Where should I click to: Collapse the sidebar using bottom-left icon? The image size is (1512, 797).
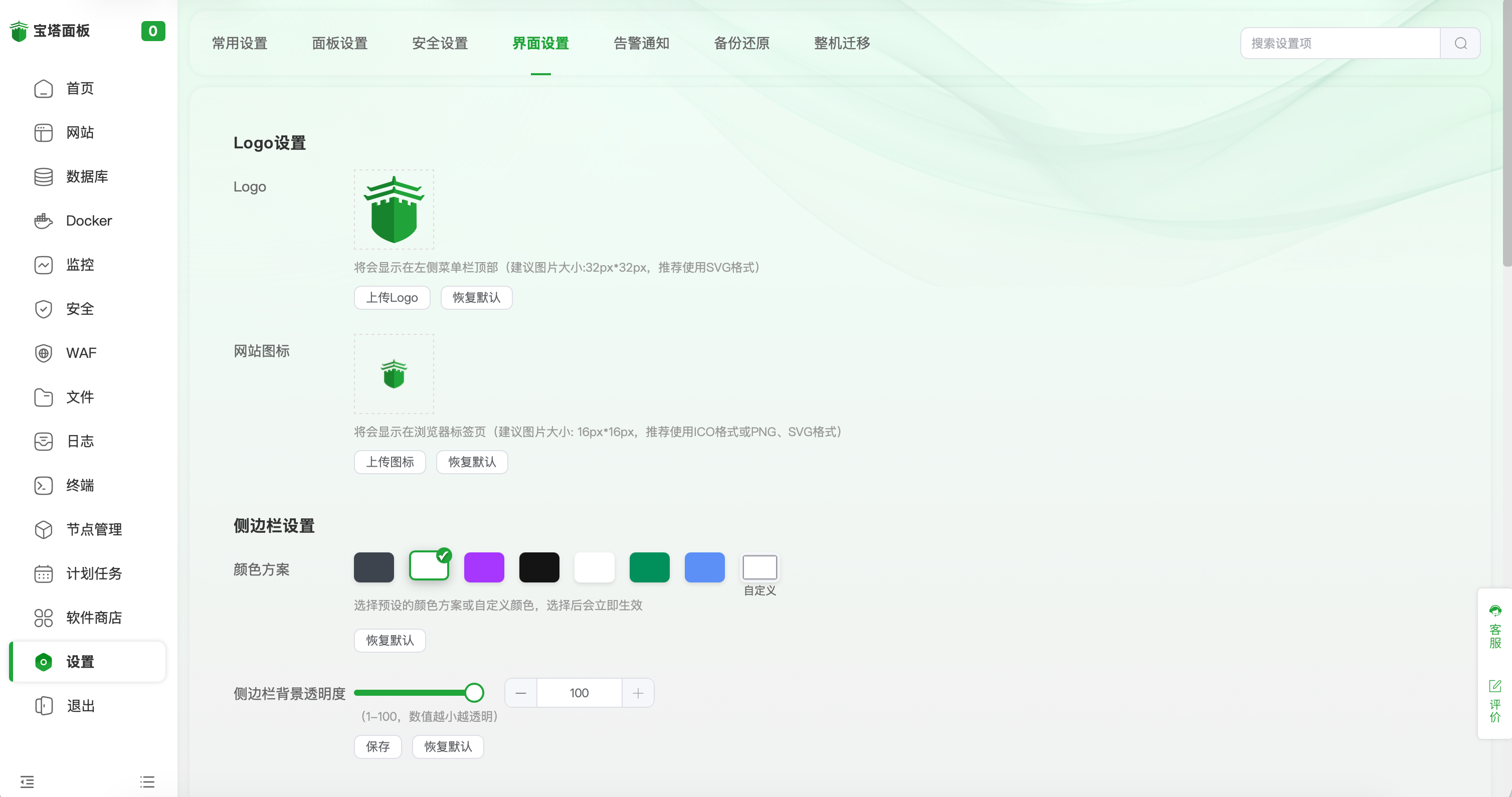pyautogui.click(x=27, y=781)
